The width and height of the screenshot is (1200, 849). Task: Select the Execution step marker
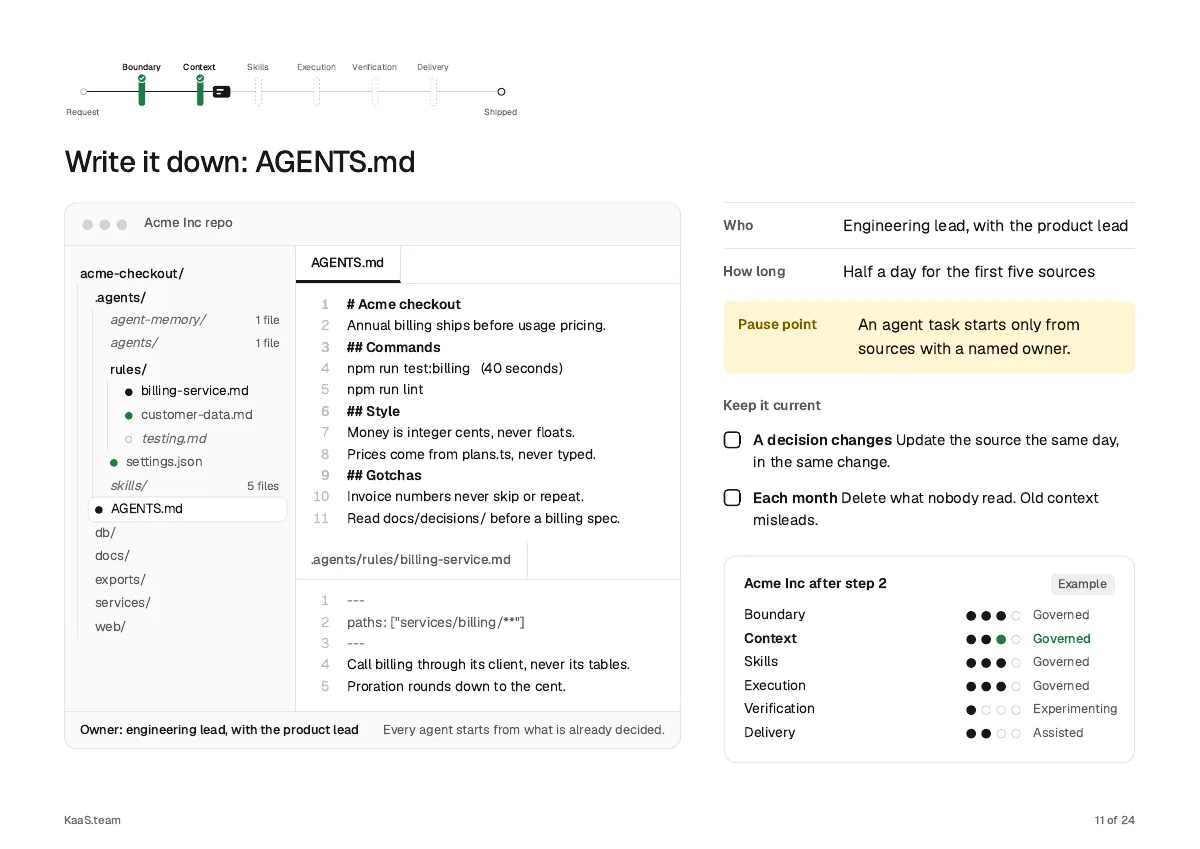tap(316, 92)
